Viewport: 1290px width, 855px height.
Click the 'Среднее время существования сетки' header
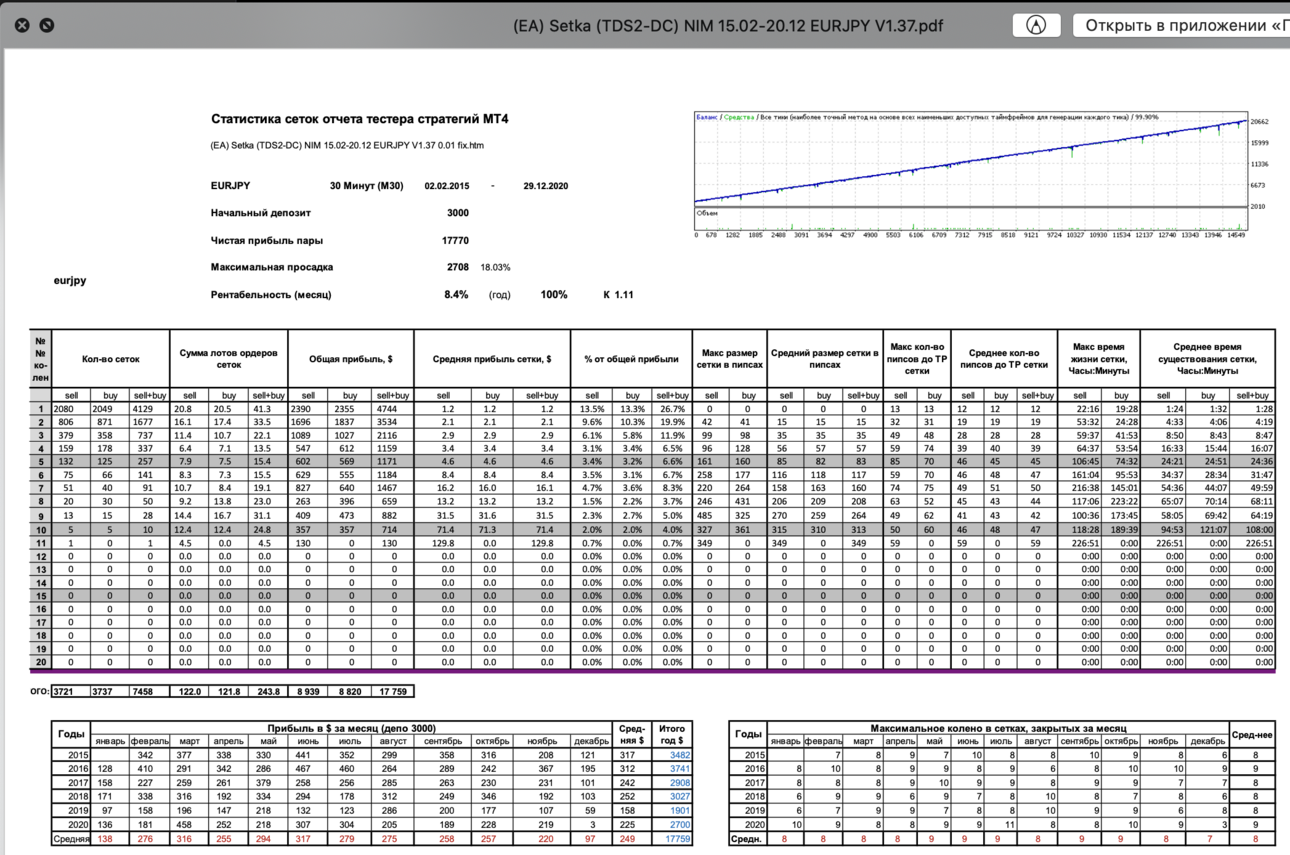pos(1207,359)
